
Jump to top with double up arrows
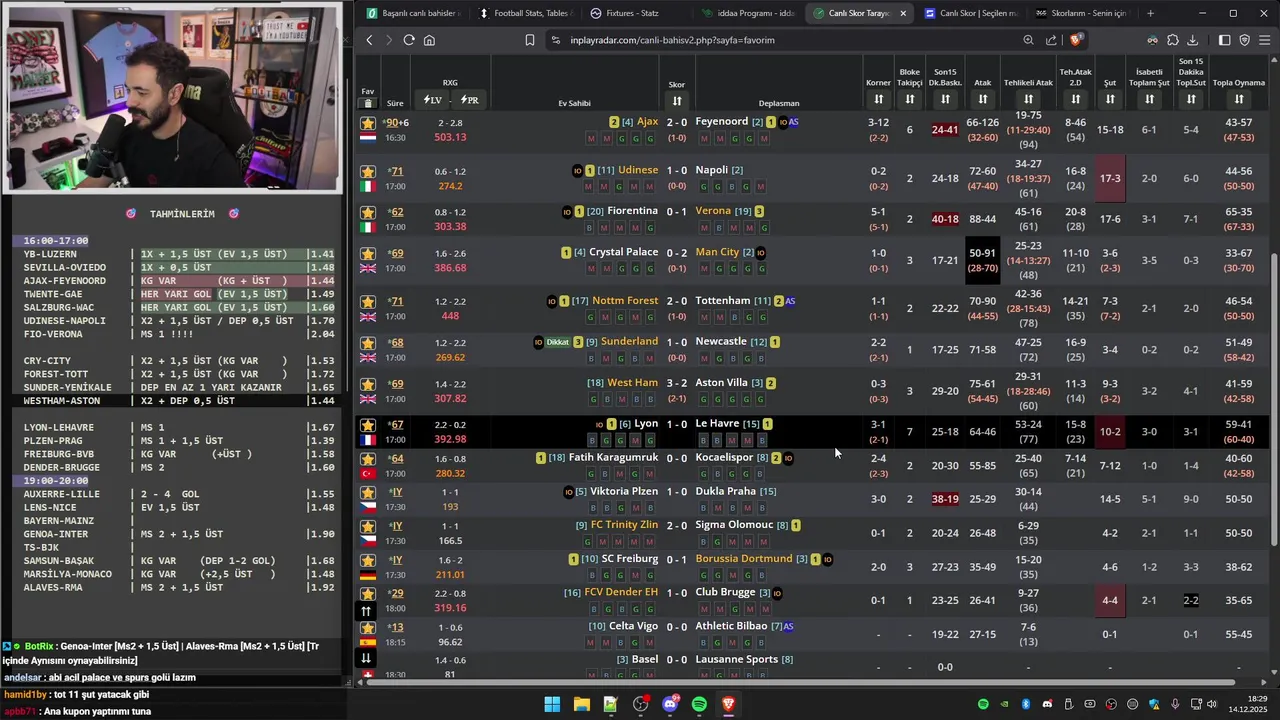tap(366, 611)
